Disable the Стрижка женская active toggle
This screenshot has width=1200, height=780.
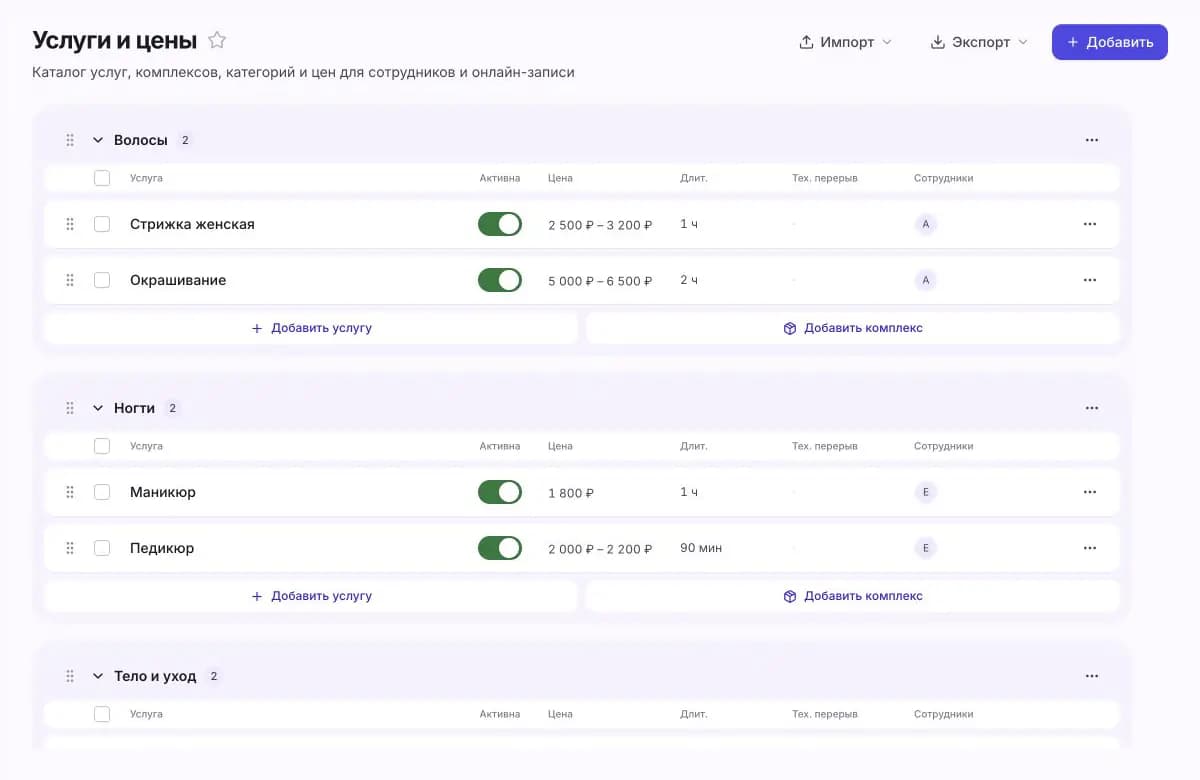pos(500,224)
